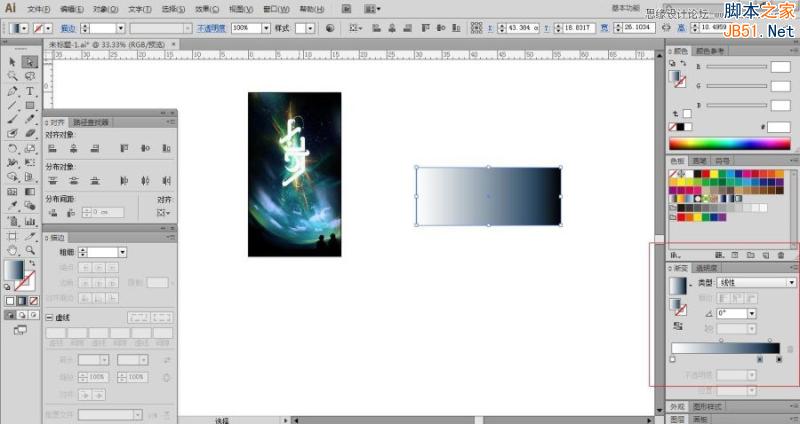Click the new swatch icon

pyautogui.click(x=766, y=255)
